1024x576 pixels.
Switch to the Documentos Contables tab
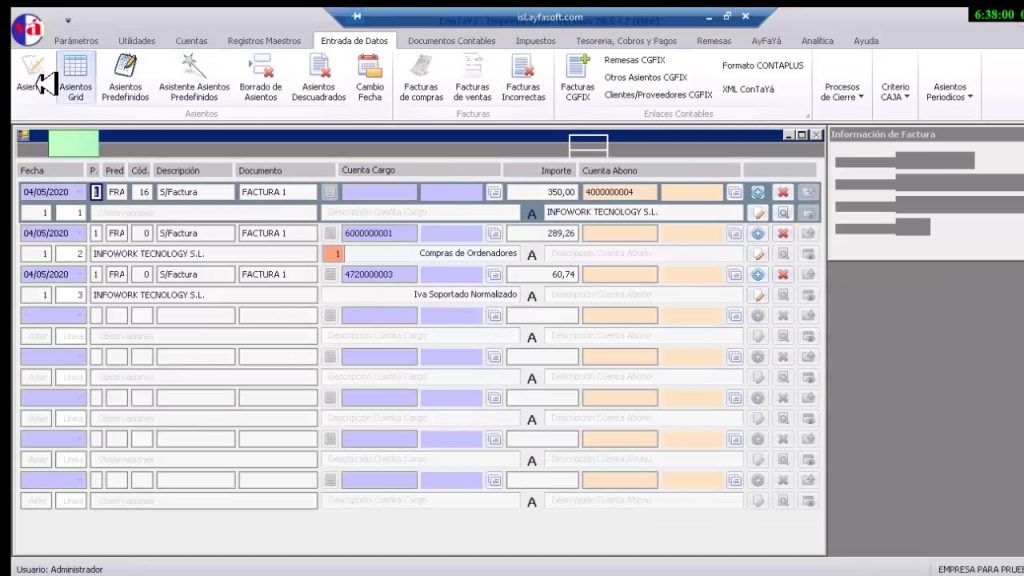coord(449,40)
